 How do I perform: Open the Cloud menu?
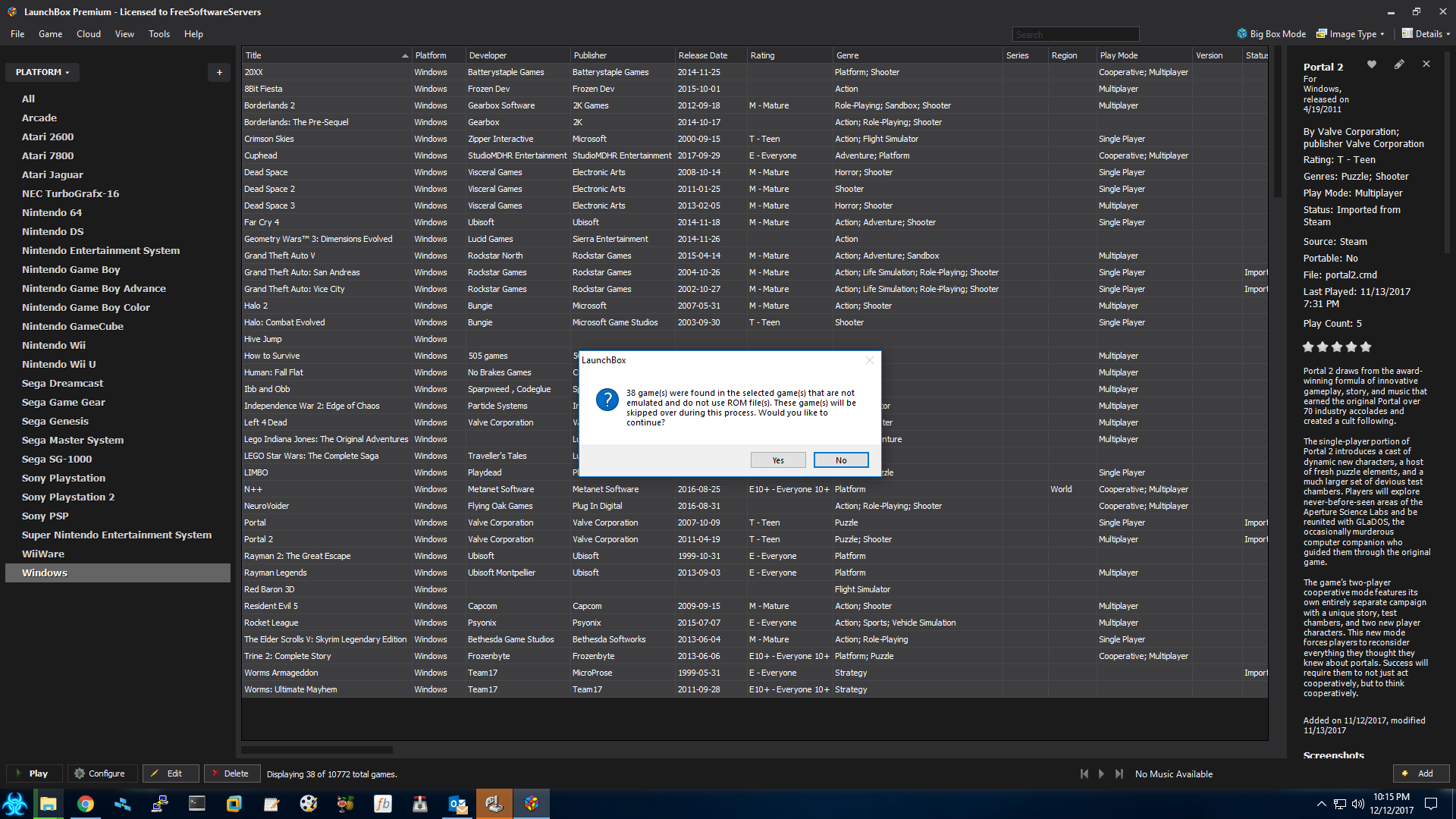coord(89,34)
